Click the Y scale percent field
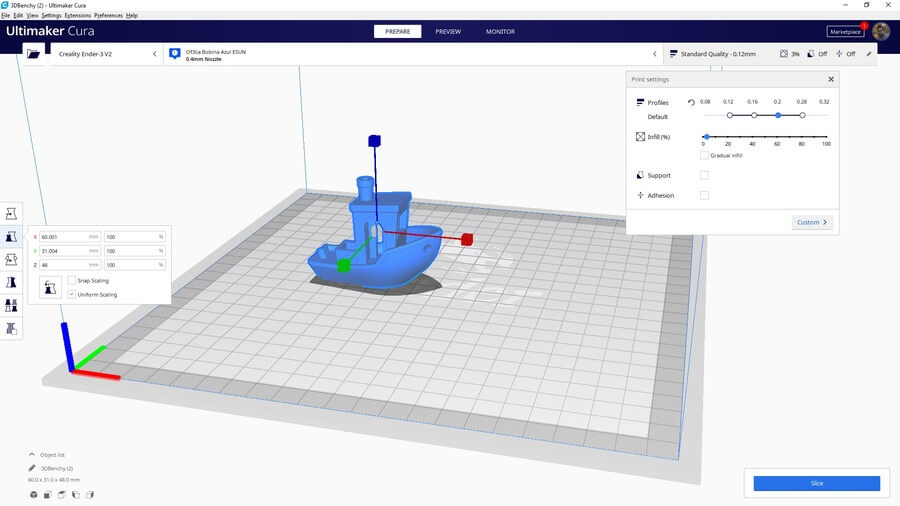 pyautogui.click(x=135, y=251)
